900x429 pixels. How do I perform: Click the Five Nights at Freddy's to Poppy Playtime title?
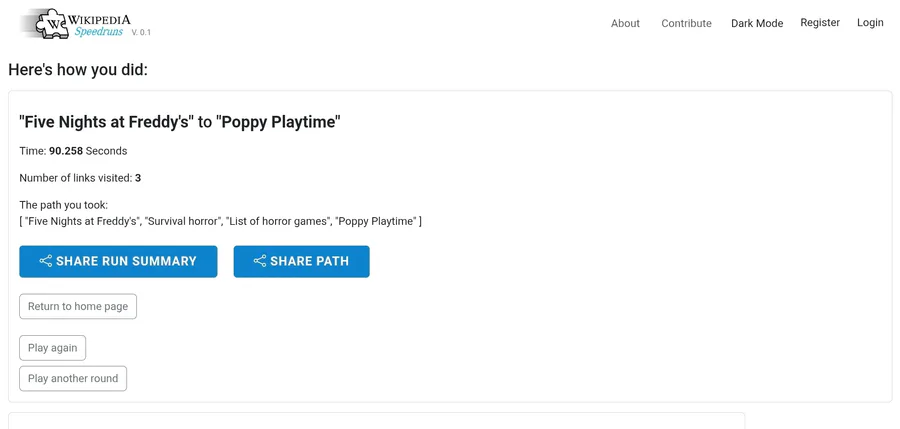[x=180, y=122]
